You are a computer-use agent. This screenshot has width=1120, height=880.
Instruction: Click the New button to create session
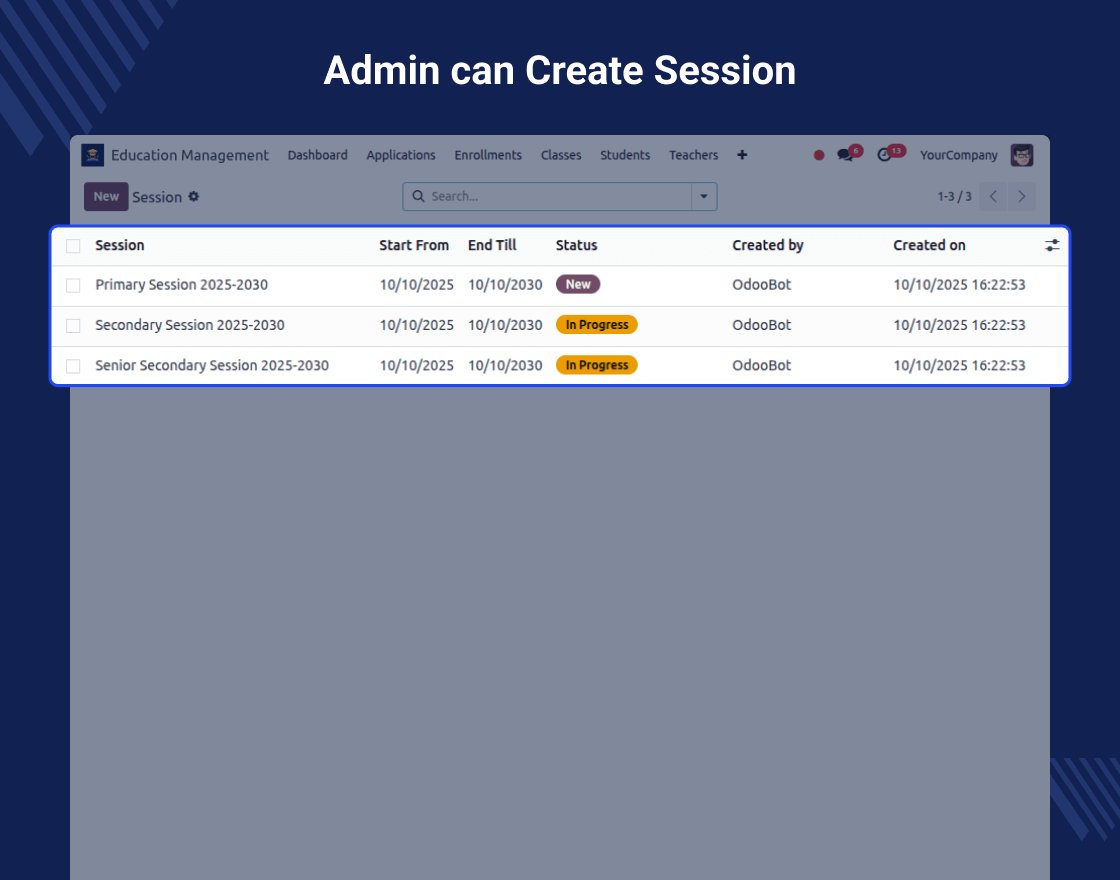[106, 196]
